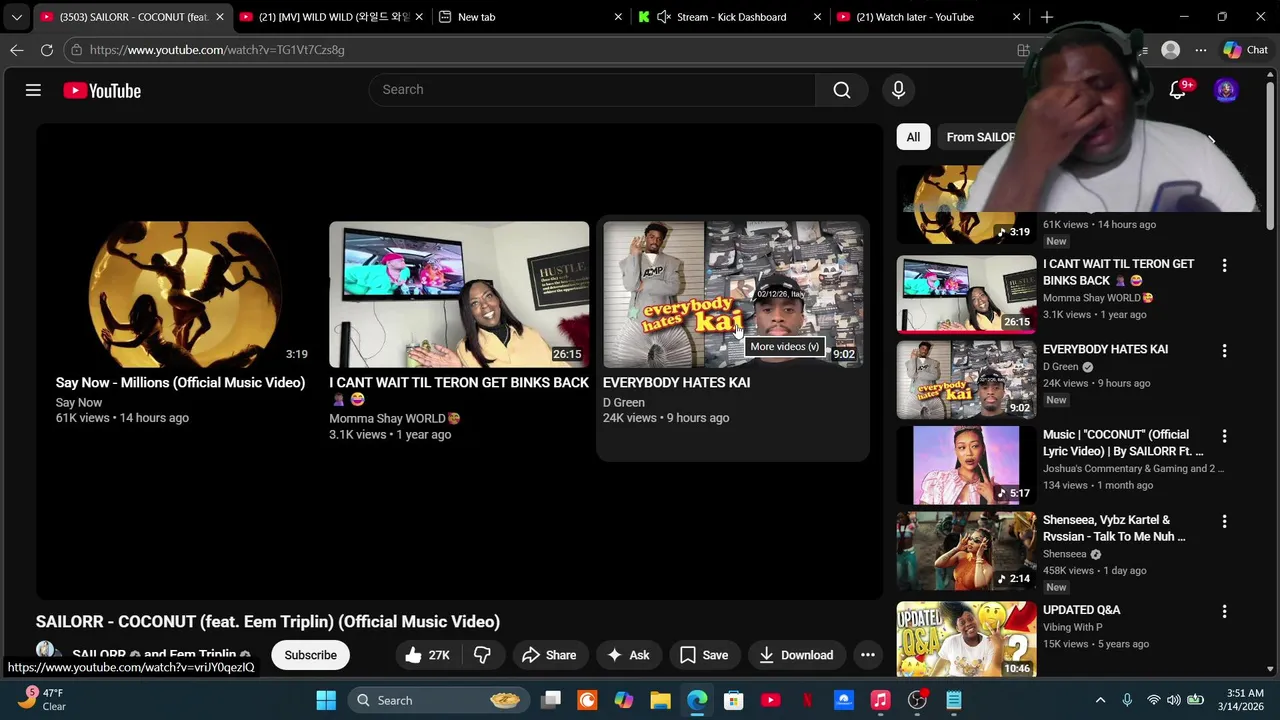Show hidden system tray icons

[x=1100, y=700]
